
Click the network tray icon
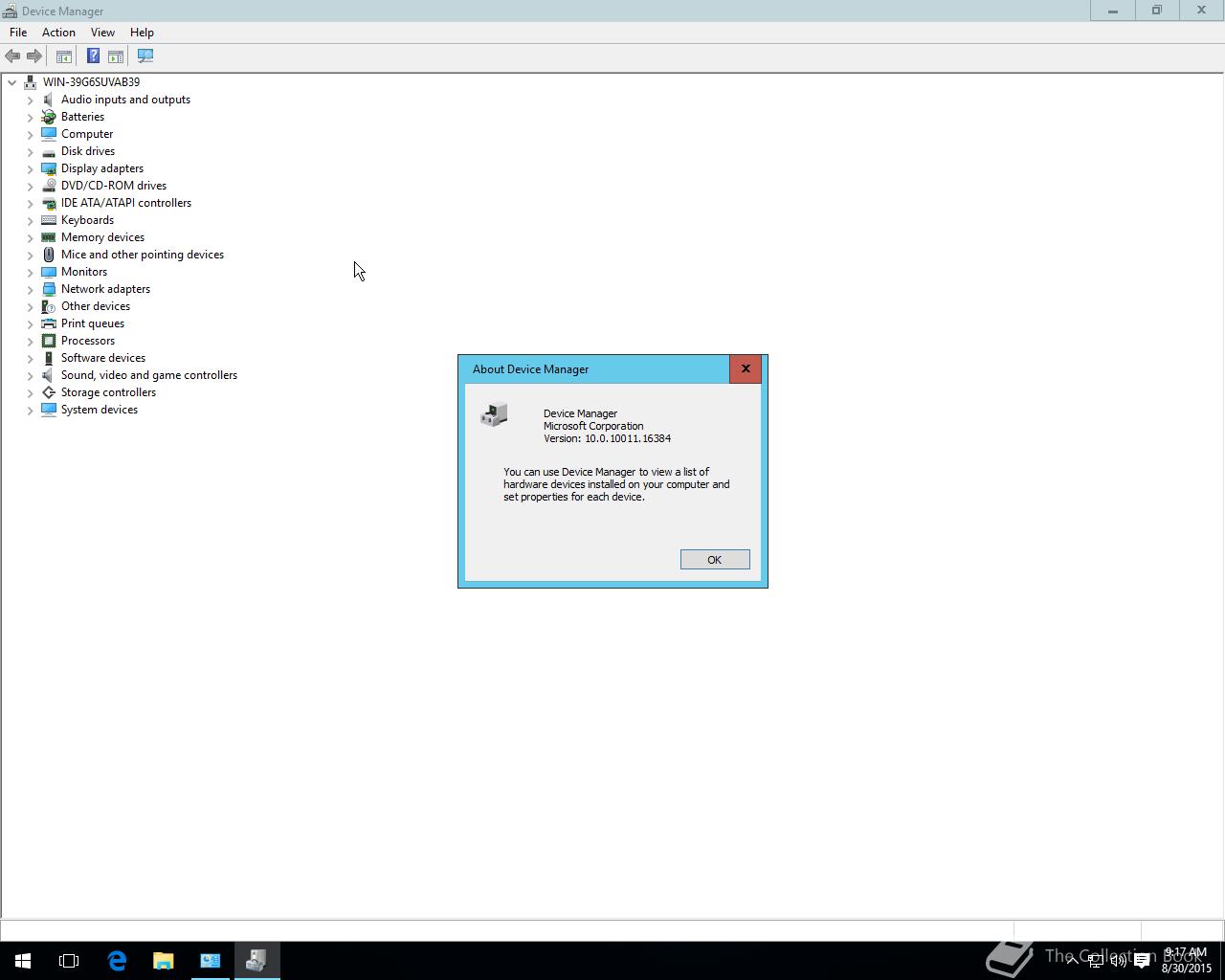click(x=1095, y=961)
